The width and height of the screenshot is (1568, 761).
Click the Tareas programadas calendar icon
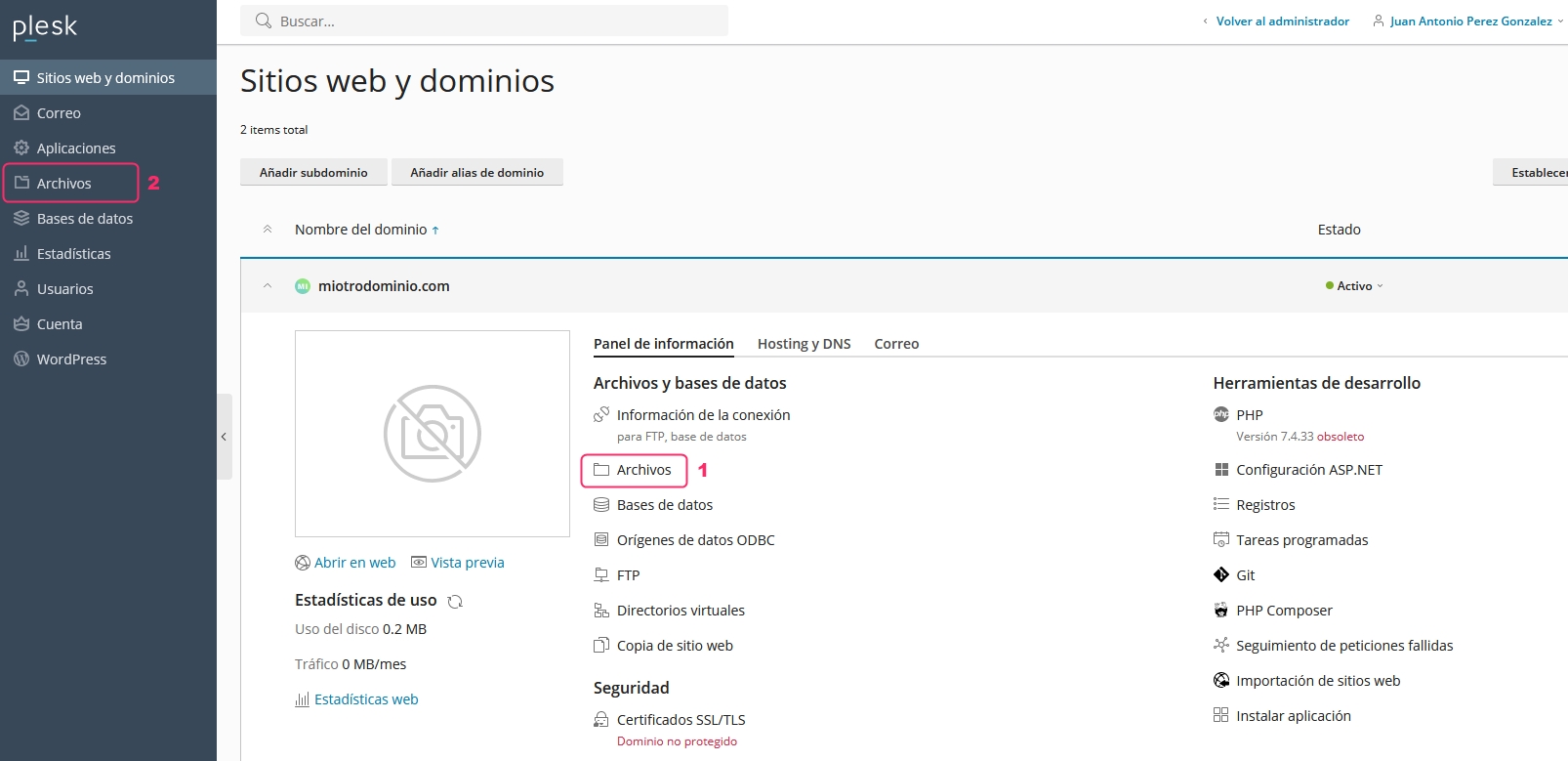tap(1220, 539)
